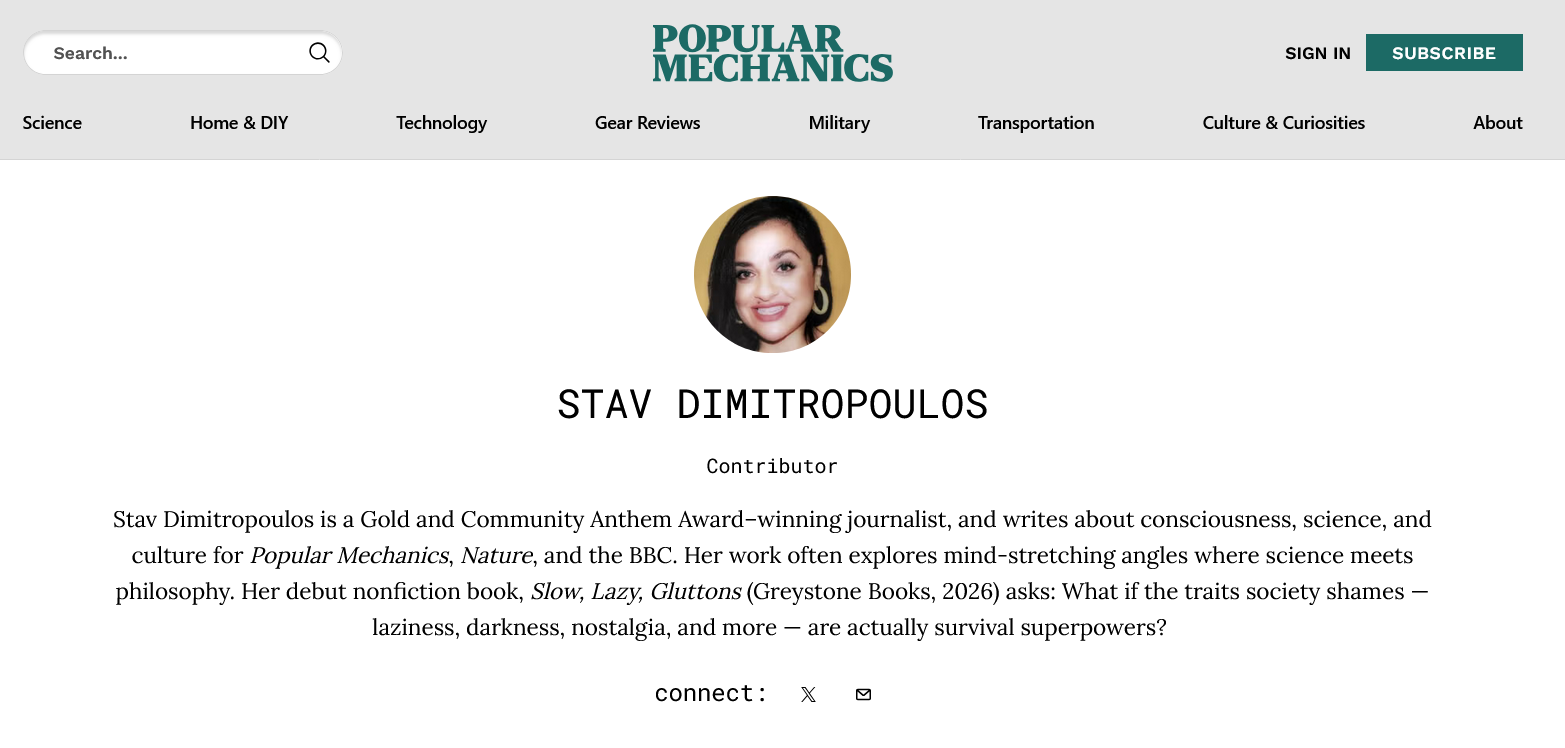Open the Gear Reviews section
The image size is (1565, 748).
pos(648,123)
